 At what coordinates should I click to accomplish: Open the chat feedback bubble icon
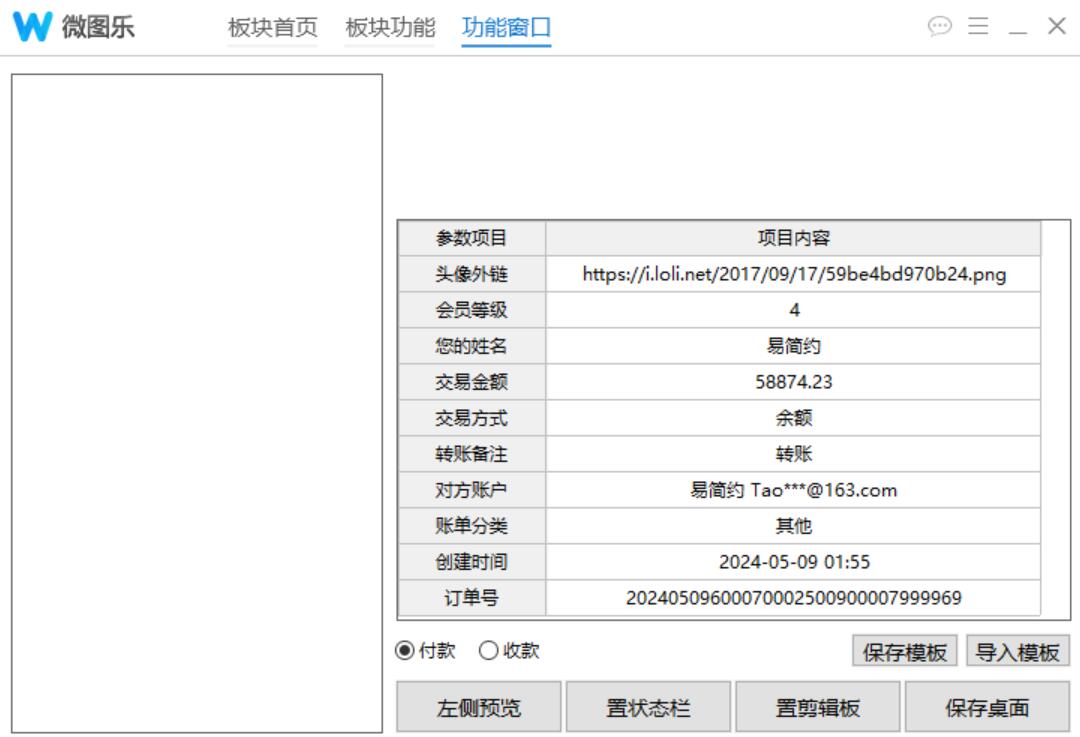939,27
